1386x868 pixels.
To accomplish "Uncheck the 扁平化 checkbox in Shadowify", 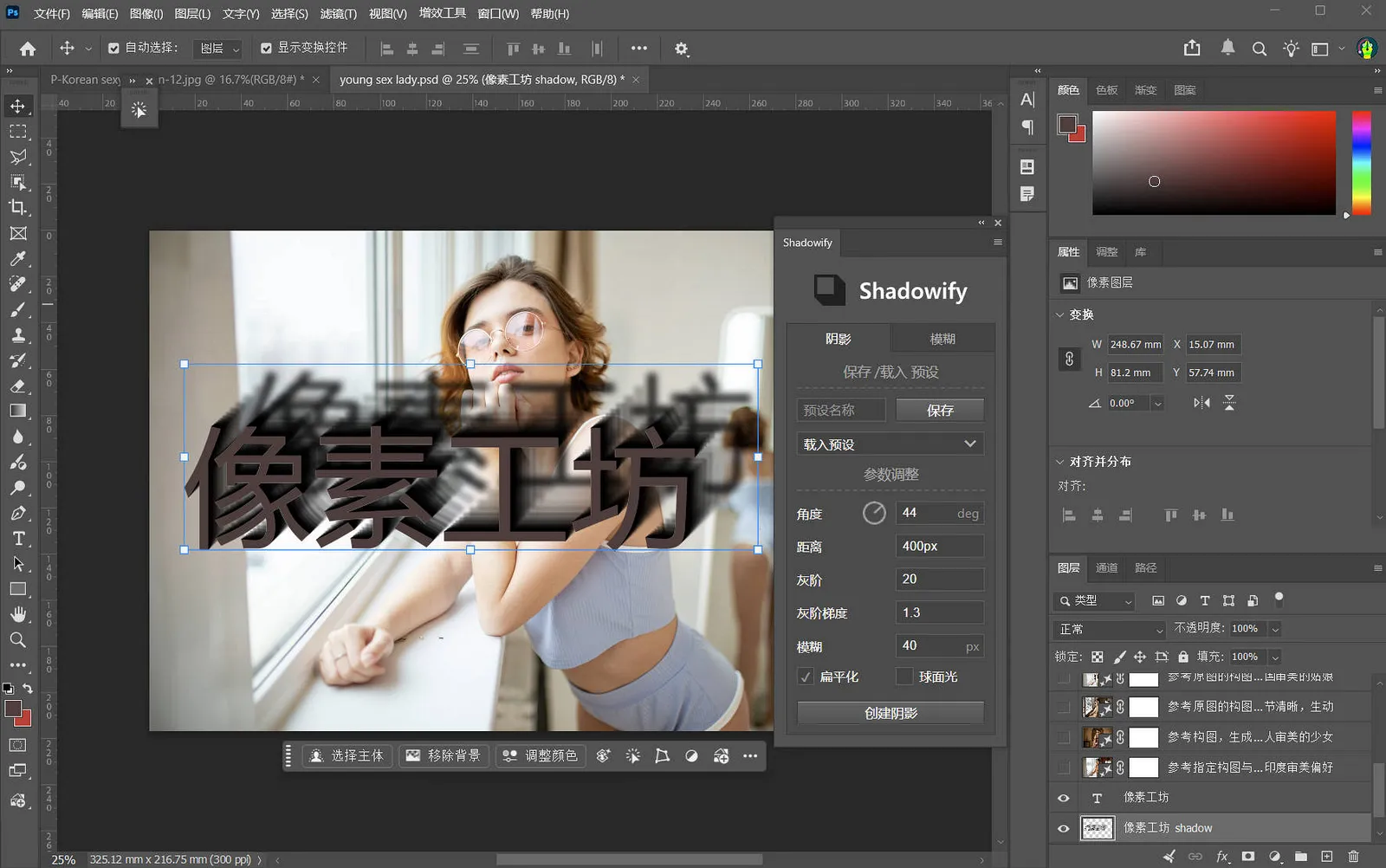I will (806, 677).
